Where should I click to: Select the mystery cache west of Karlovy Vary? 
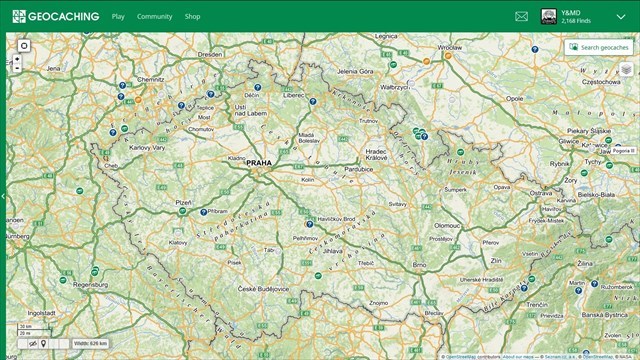coord(113,133)
